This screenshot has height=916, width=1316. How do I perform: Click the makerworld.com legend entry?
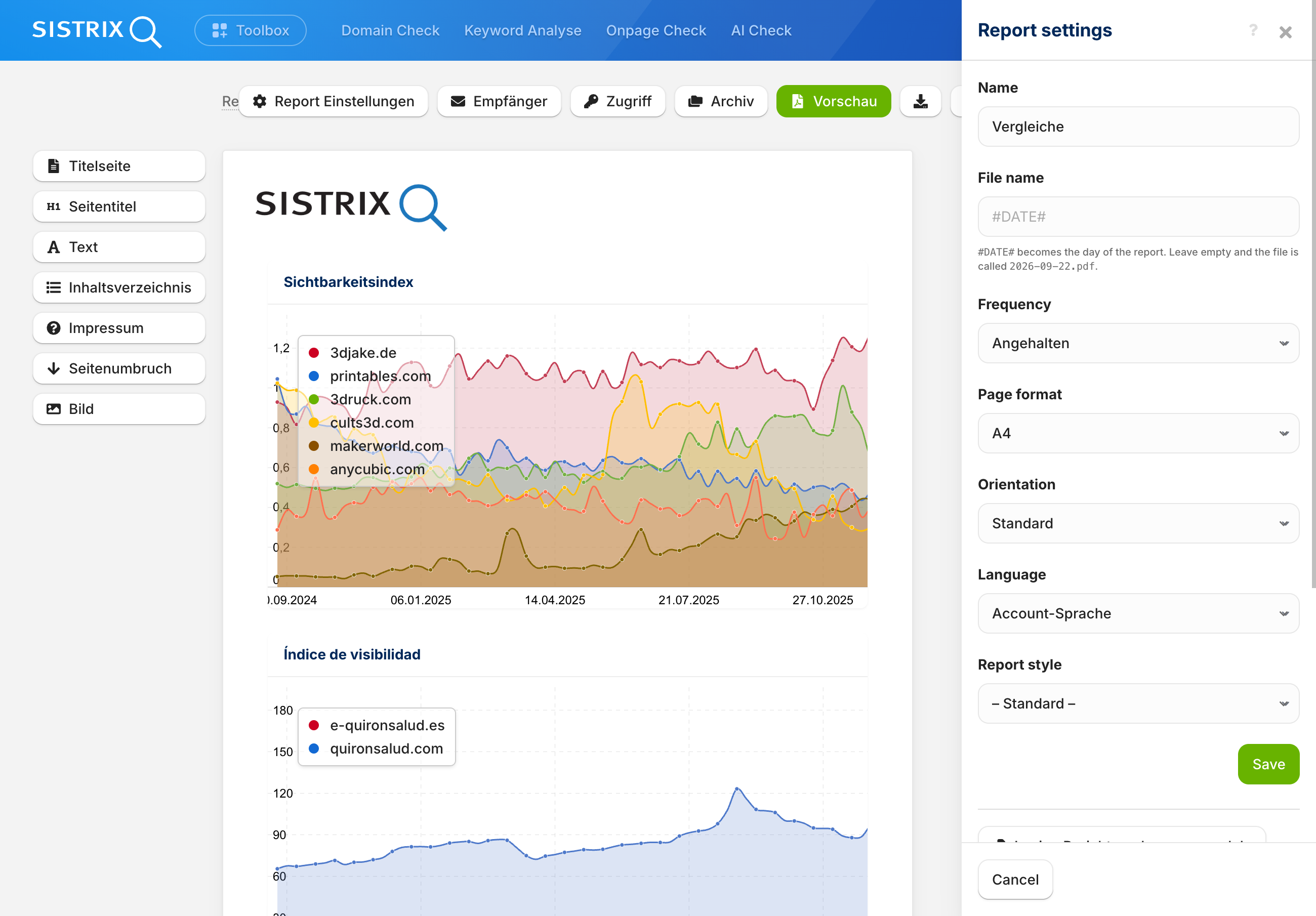[376, 446]
